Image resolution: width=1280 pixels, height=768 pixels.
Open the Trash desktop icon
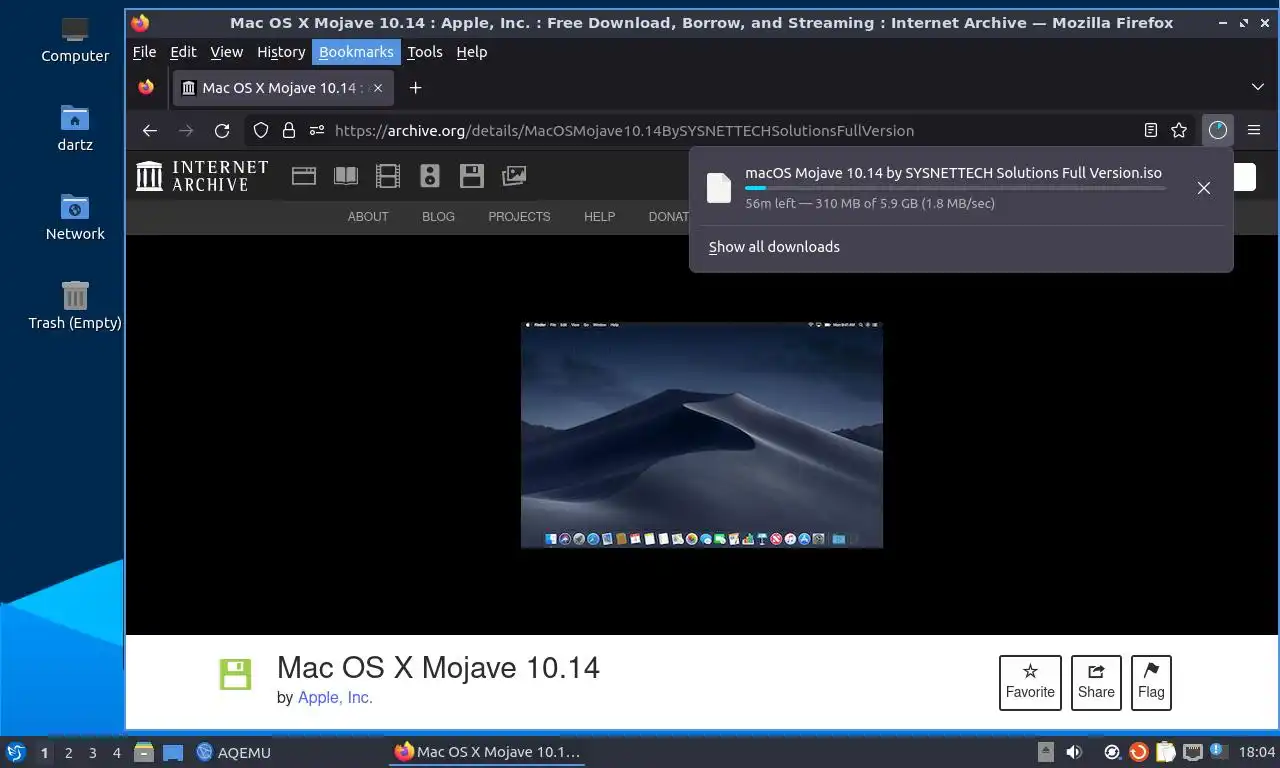point(75,306)
